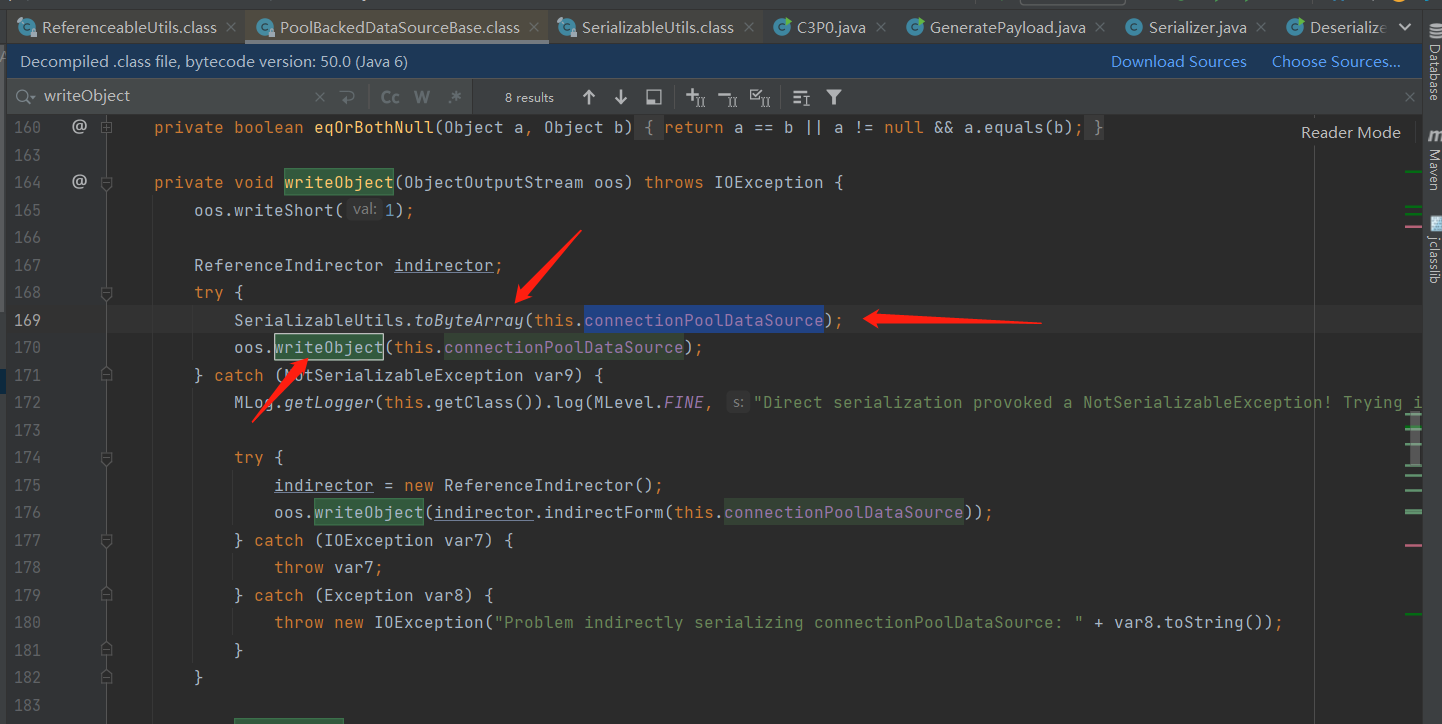Select PoolBackedDataSourceBase.class tab

pyautogui.click(x=399, y=27)
